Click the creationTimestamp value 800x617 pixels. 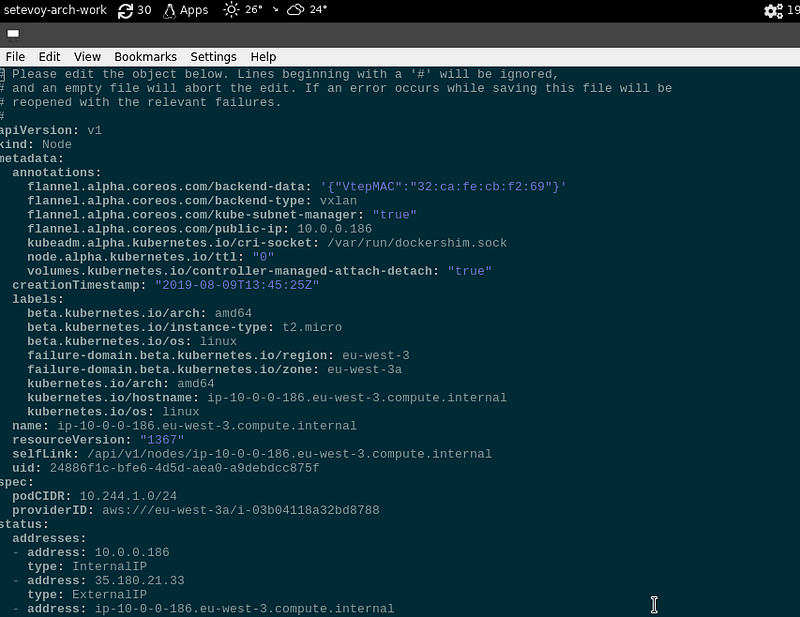pyautogui.click(x=237, y=285)
